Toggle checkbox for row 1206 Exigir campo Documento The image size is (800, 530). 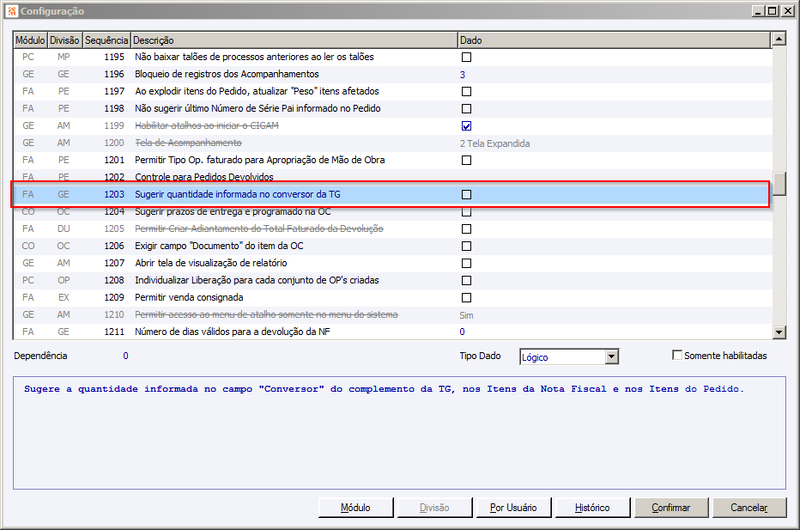[466, 246]
